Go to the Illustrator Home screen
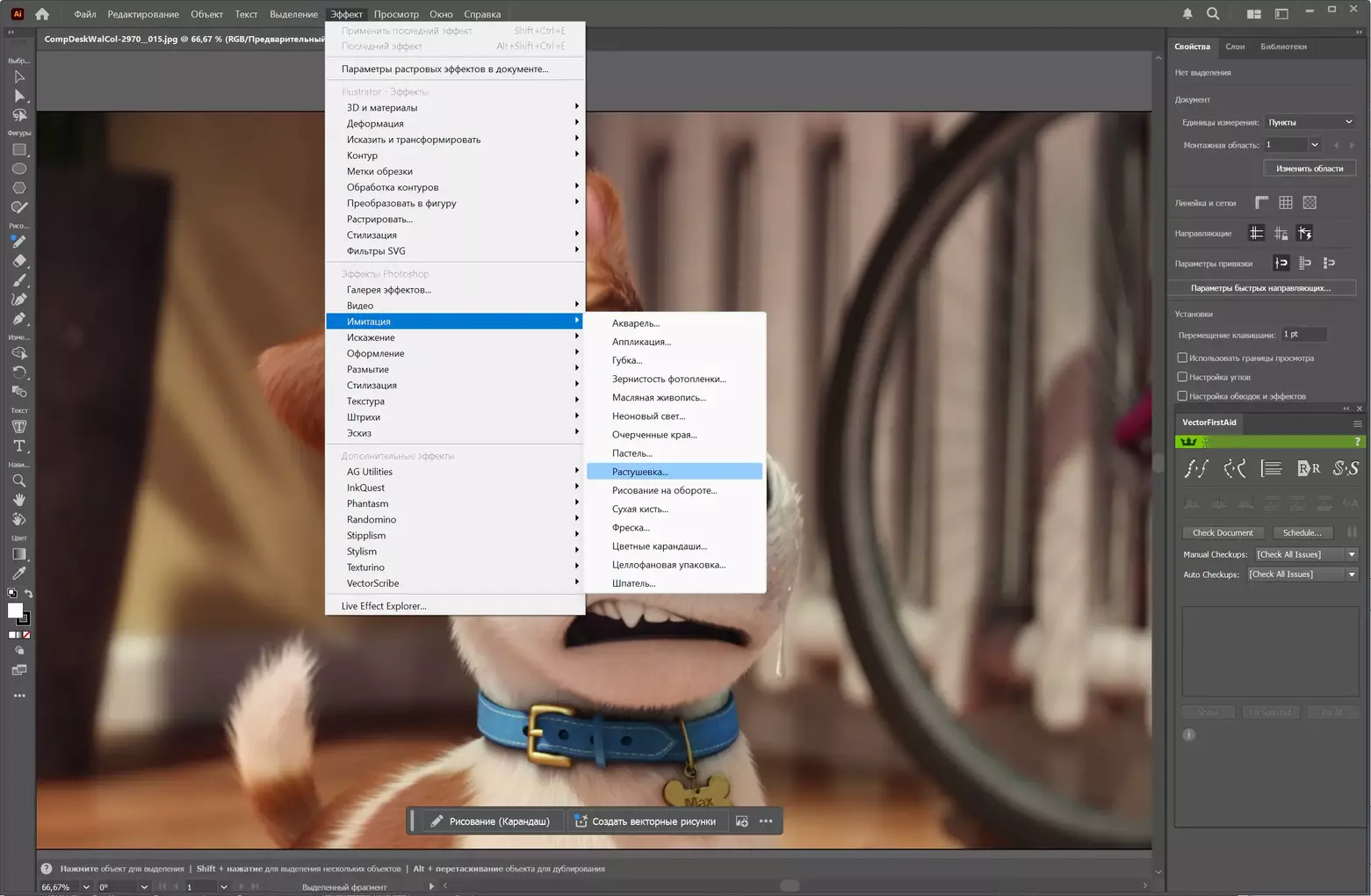 tap(42, 14)
